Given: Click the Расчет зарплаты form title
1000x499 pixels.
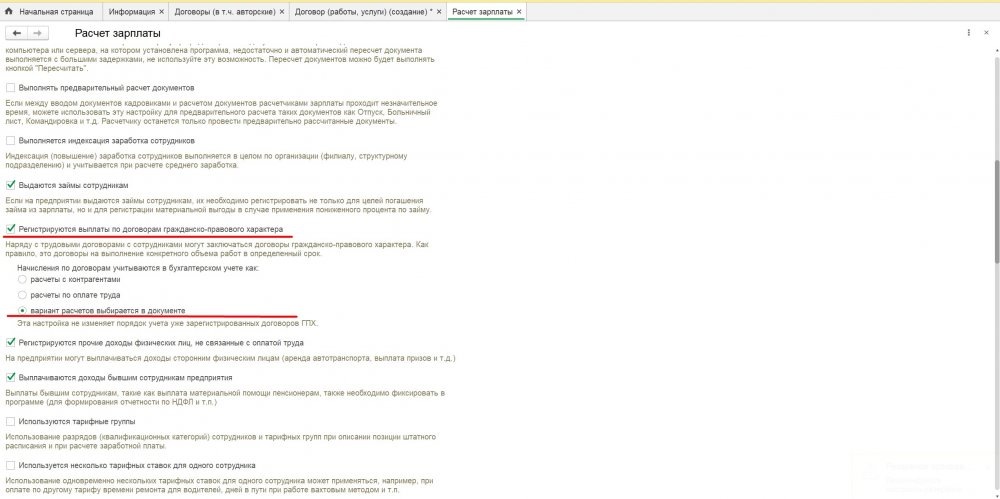Looking at the screenshot, I should click(118, 33).
